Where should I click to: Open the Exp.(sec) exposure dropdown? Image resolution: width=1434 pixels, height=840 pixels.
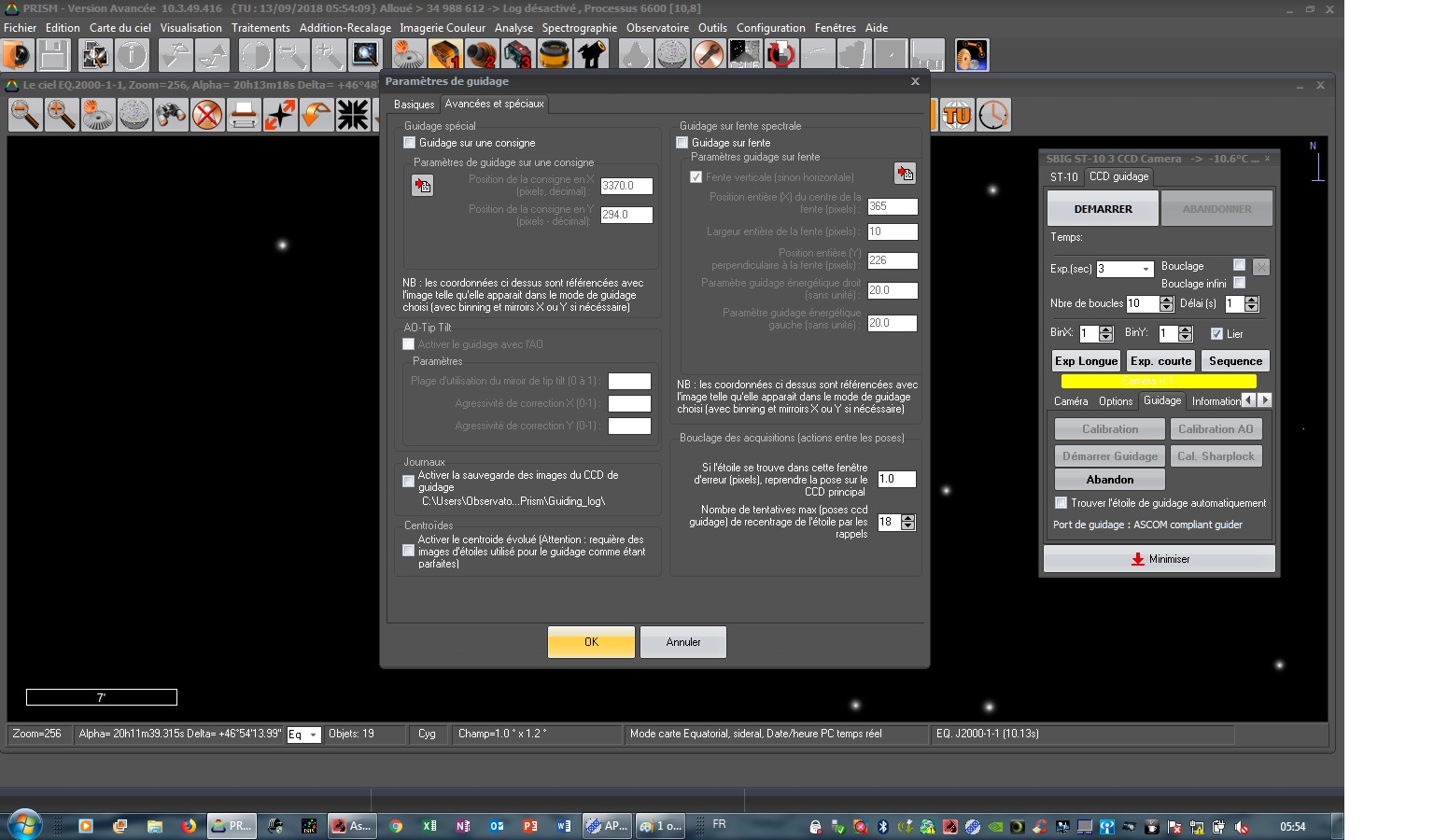(x=1146, y=269)
